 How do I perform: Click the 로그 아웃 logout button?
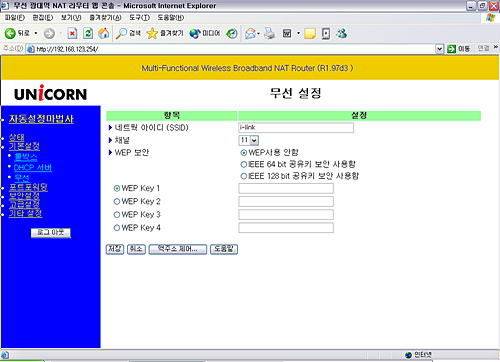51,233
